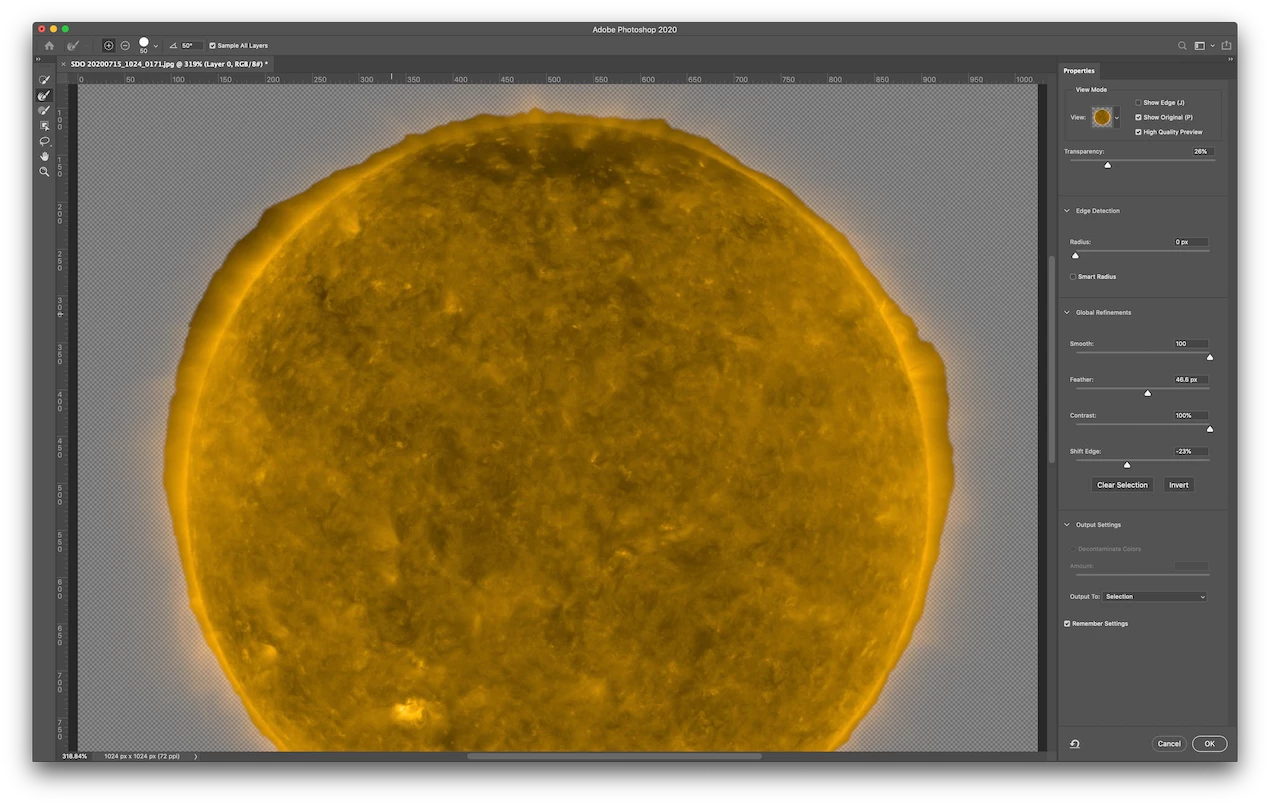Uncheck Show Original (P)

(x=1139, y=117)
